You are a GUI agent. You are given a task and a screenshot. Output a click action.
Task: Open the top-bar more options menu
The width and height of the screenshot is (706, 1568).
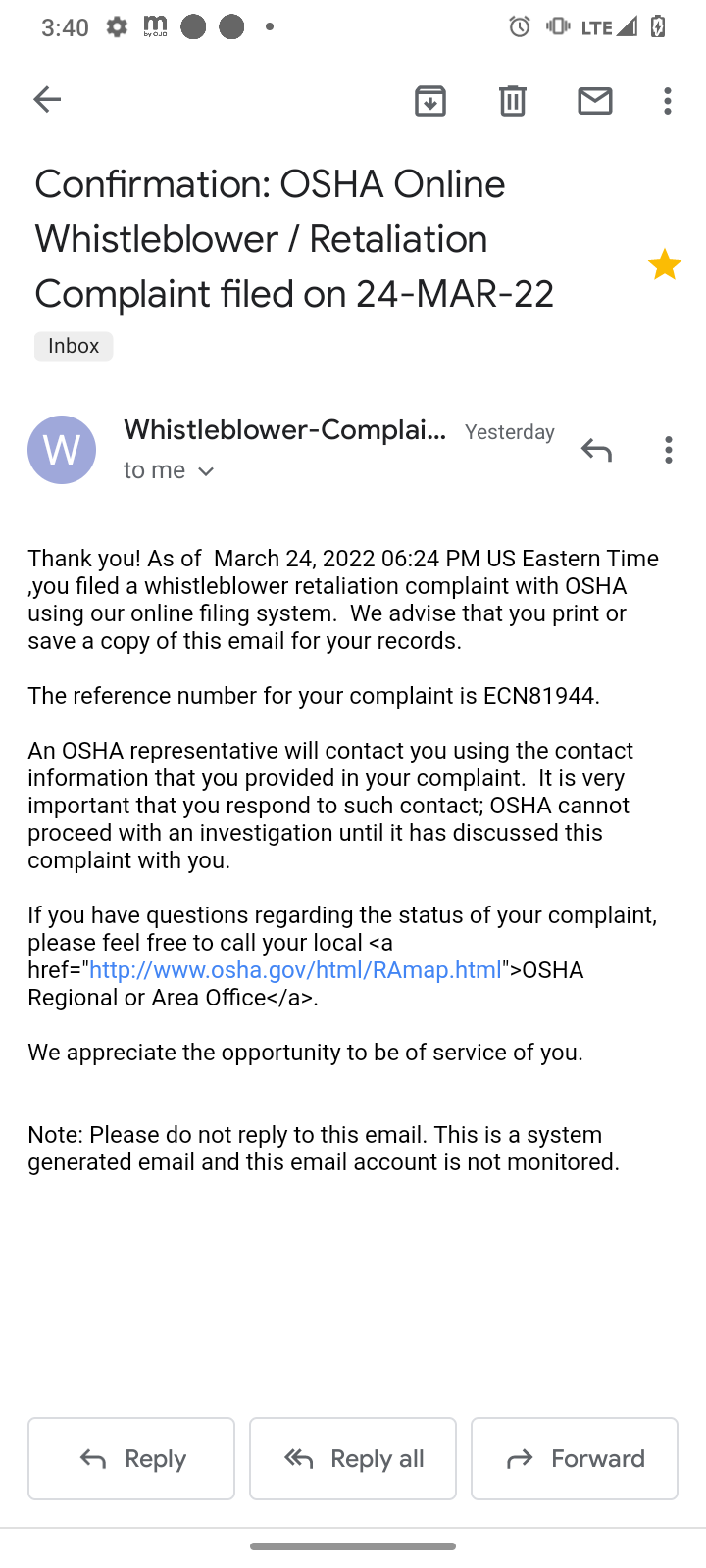[x=668, y=100]
